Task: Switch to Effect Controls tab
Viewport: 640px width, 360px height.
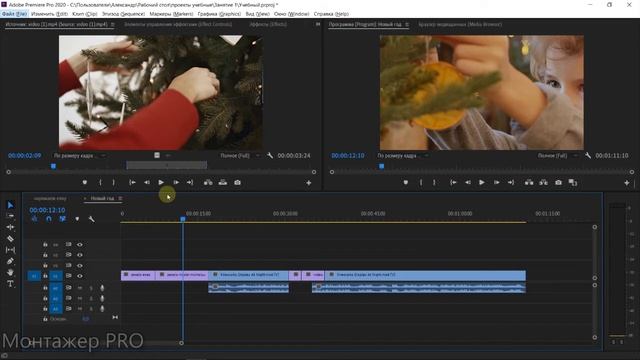Action: coord(178,24)
